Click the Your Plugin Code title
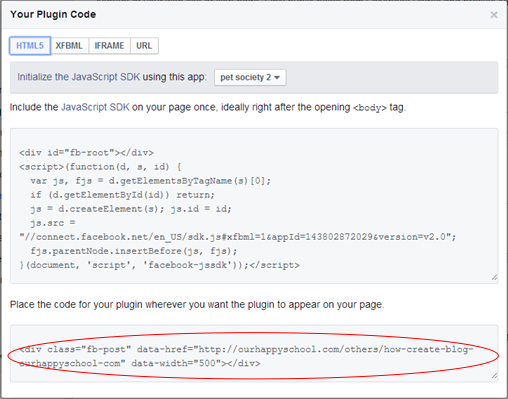 point(53,14)
